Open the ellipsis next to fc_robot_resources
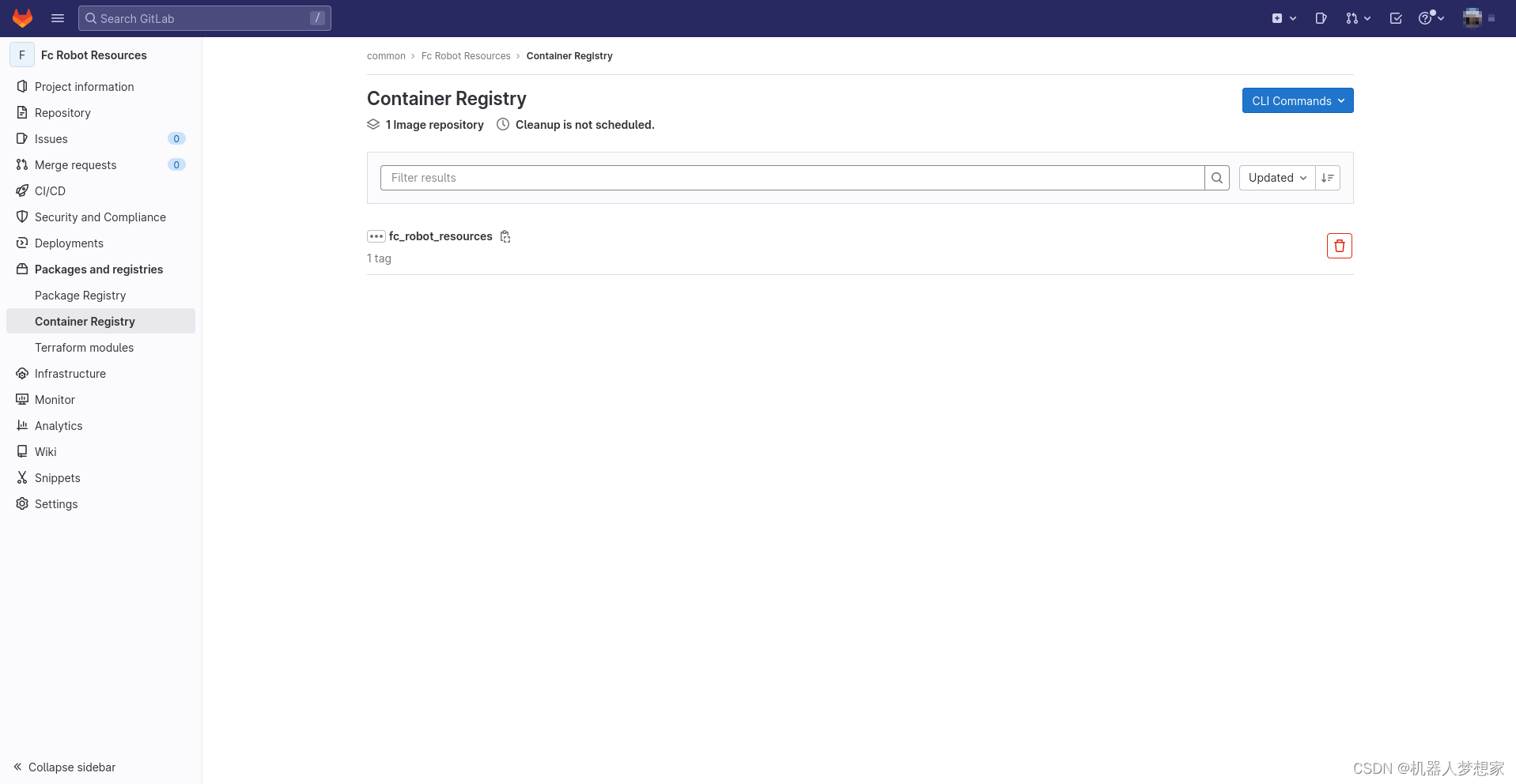 [x=376, y=236]
